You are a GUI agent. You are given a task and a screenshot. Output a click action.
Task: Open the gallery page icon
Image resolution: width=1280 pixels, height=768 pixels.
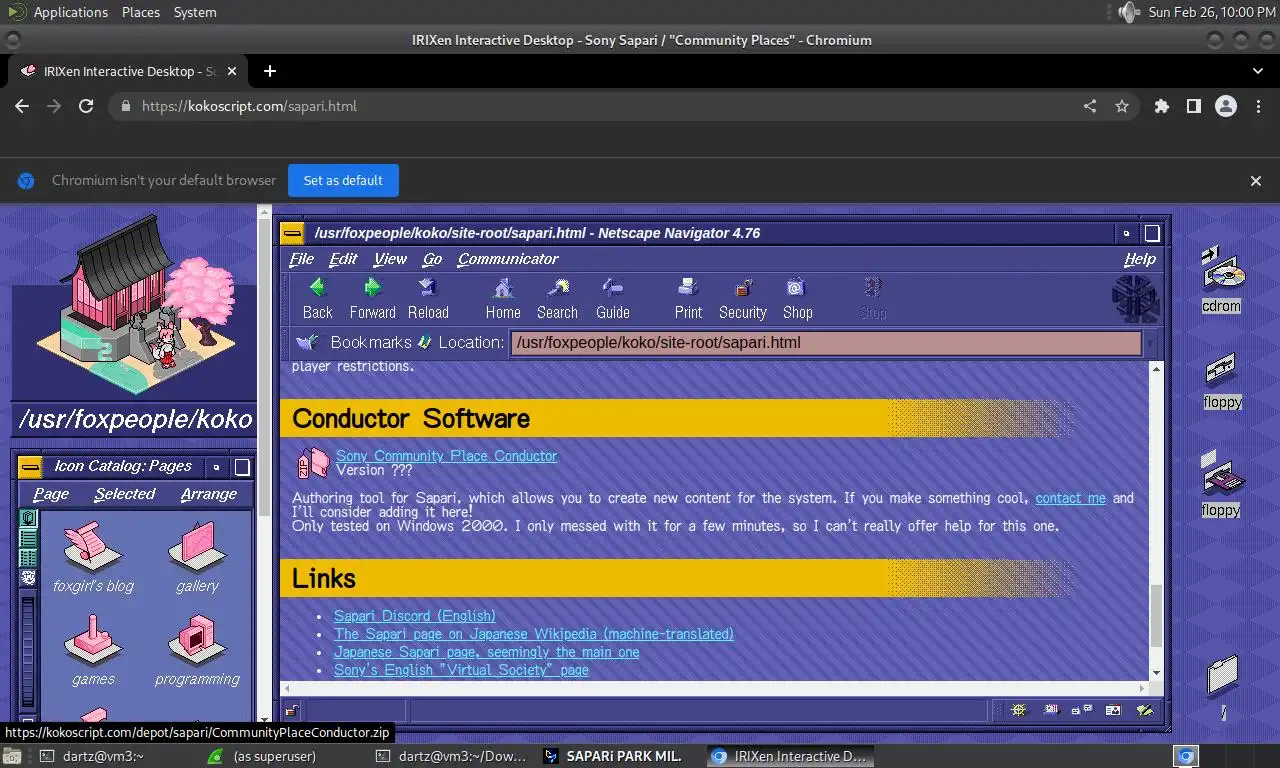point(197,546)
